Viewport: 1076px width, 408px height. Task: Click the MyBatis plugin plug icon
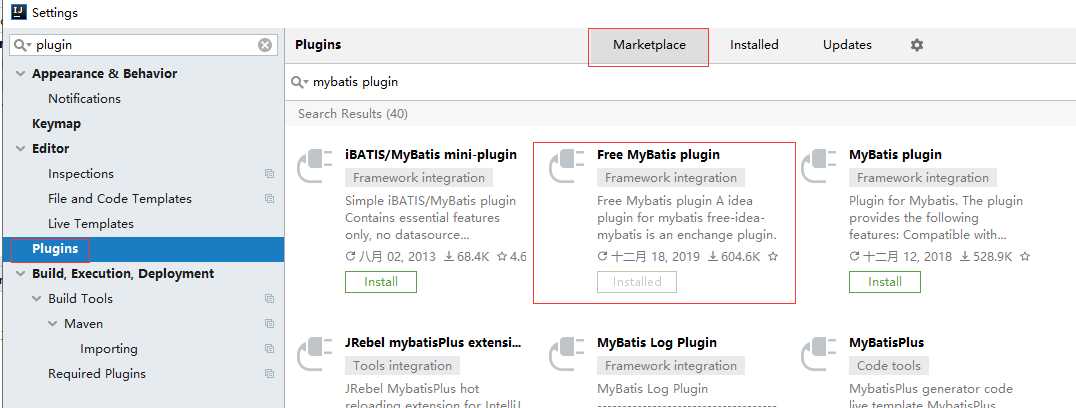[x=819, y=167]
